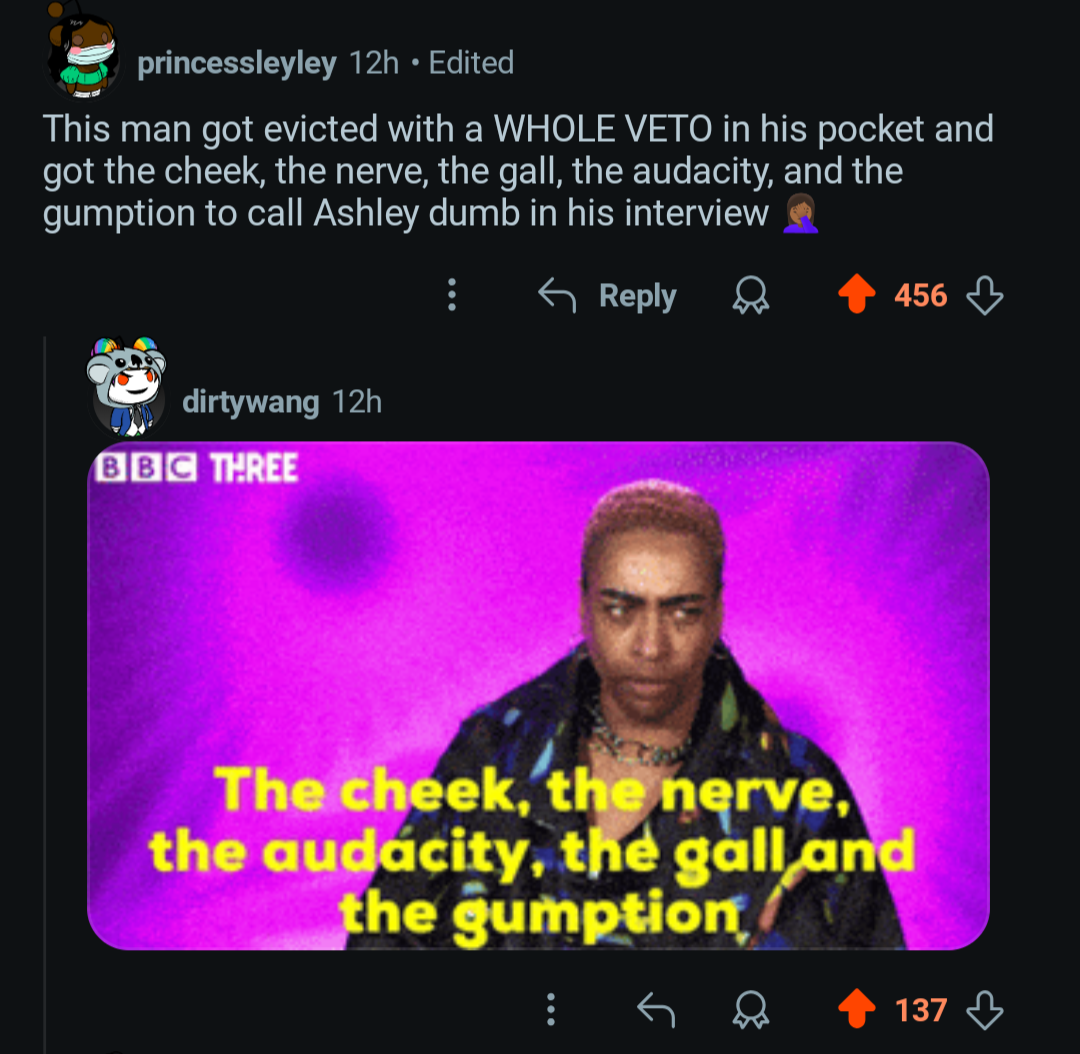This screenshot has width=1080, height=1054.
Task: Upvote princessleyley's comment
Action: 856,294
